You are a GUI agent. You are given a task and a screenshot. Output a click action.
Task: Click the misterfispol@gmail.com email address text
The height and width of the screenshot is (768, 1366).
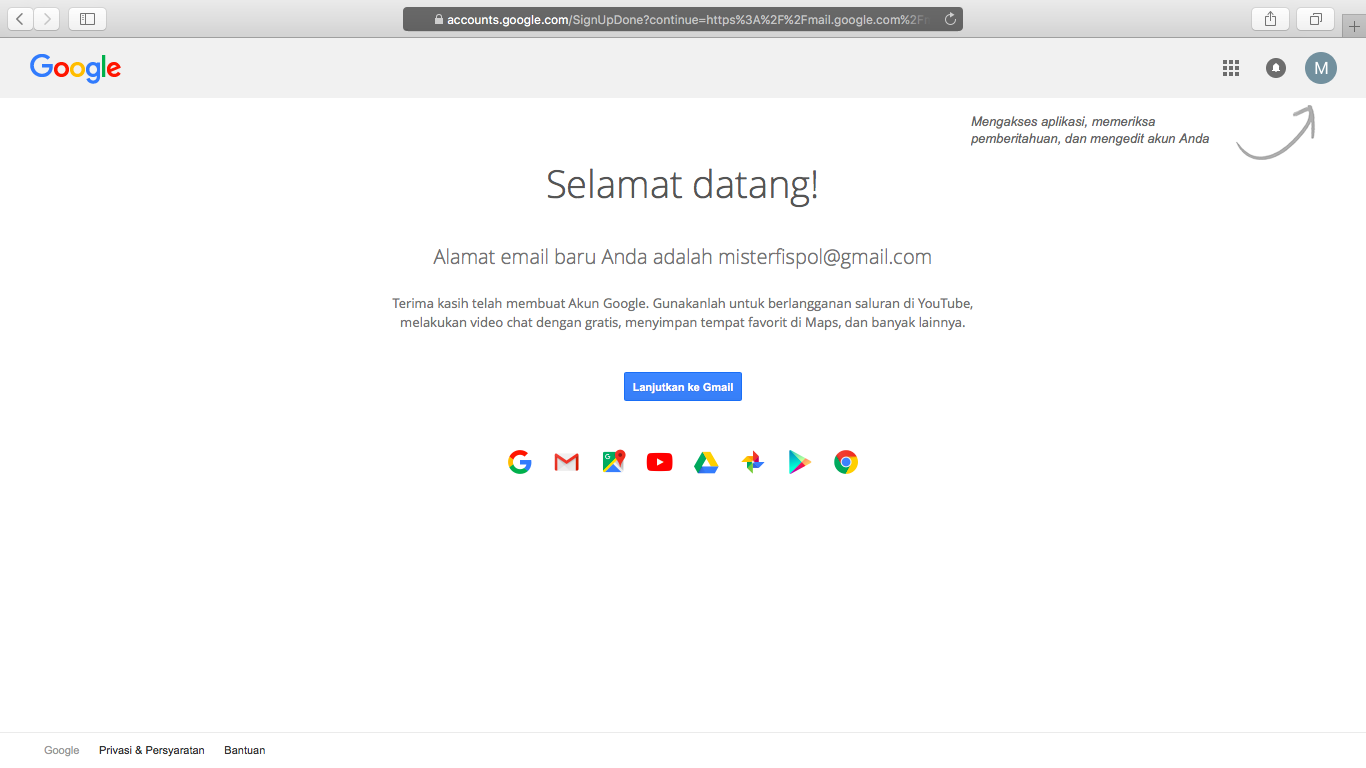click(825, 257)
